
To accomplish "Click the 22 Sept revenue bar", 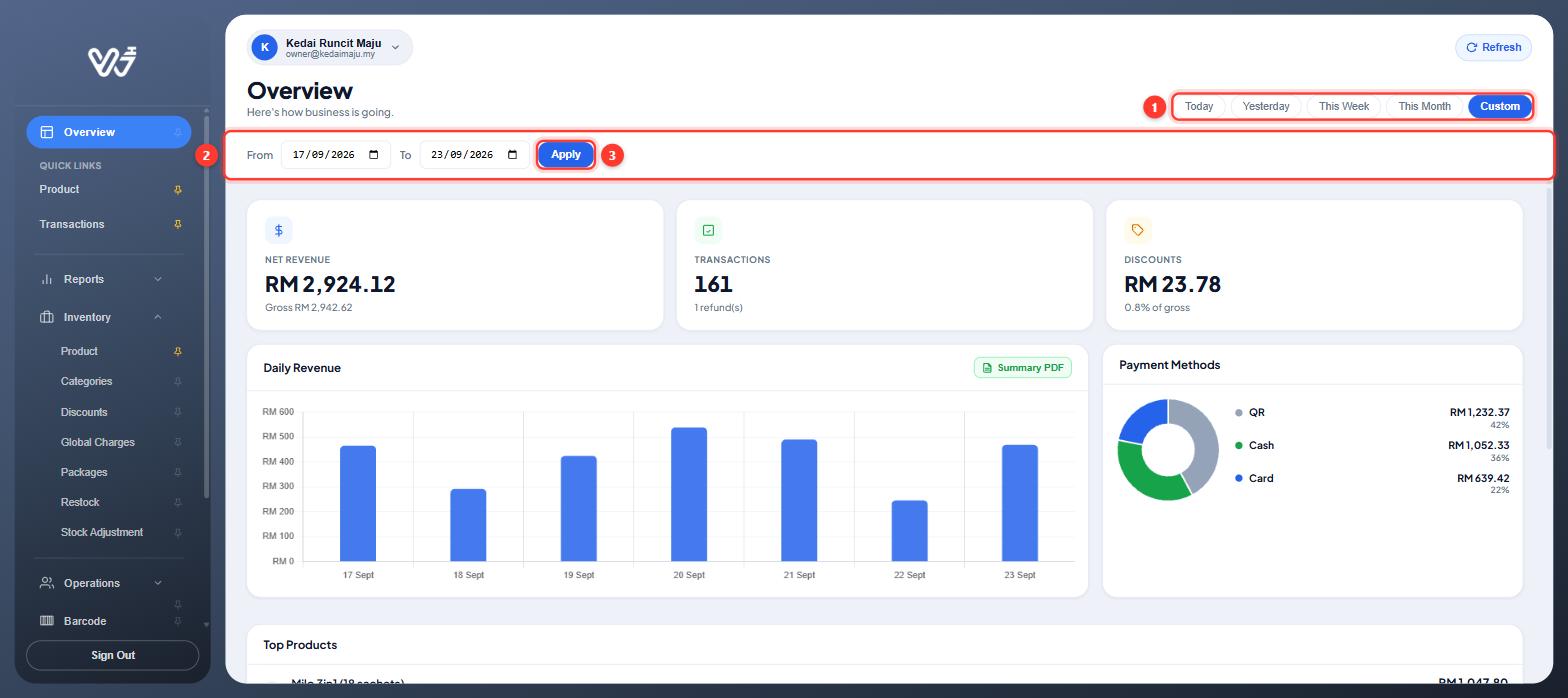I will click(x=909, y=531).
